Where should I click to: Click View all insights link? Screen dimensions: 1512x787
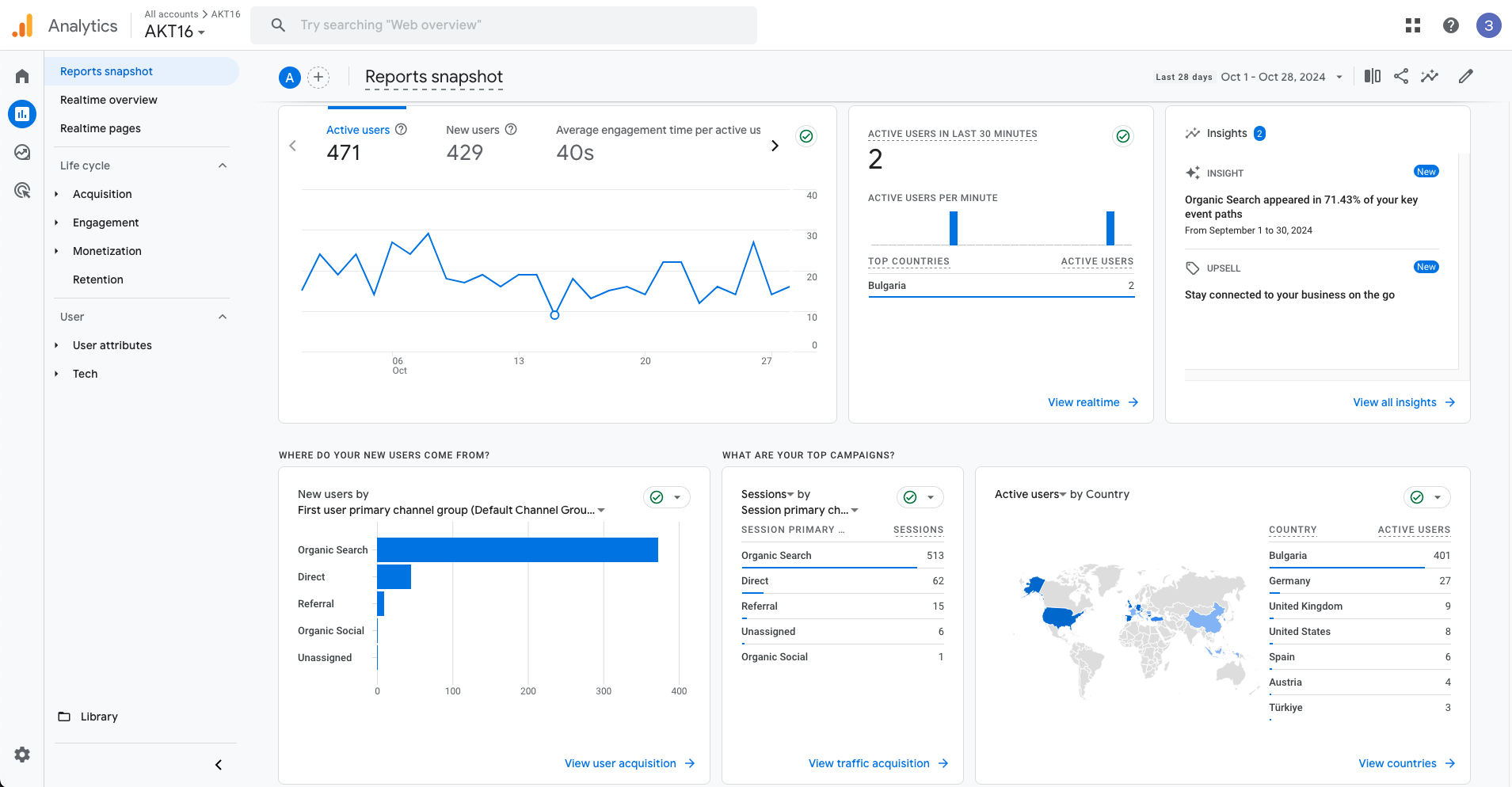[1404, 402]
